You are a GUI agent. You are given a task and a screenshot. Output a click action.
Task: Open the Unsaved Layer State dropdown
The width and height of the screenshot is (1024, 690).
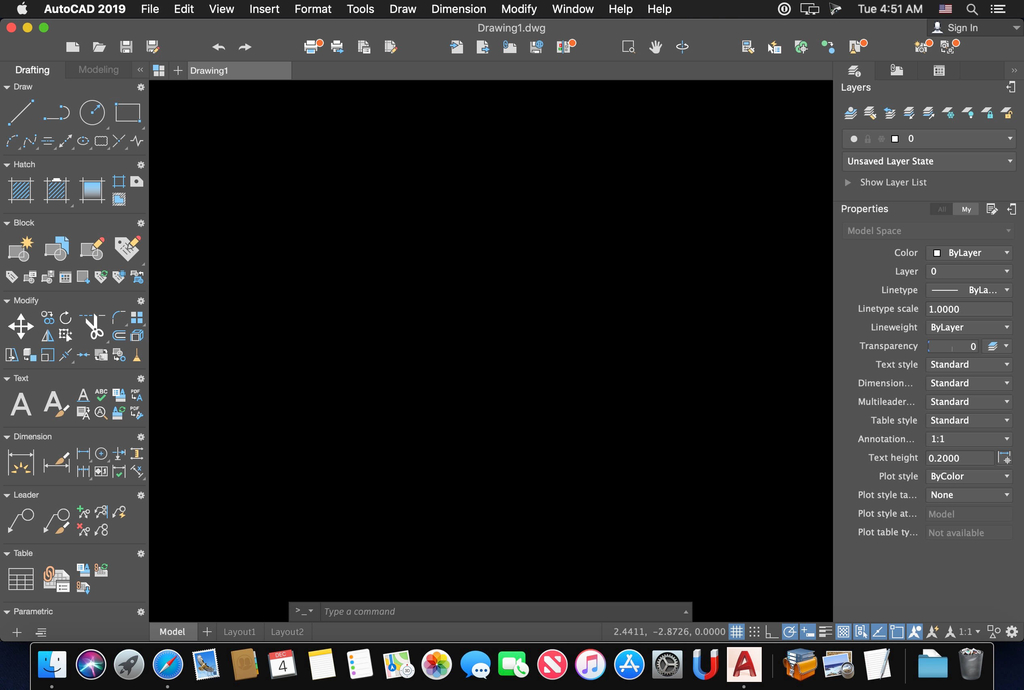[x=928, y=161]
